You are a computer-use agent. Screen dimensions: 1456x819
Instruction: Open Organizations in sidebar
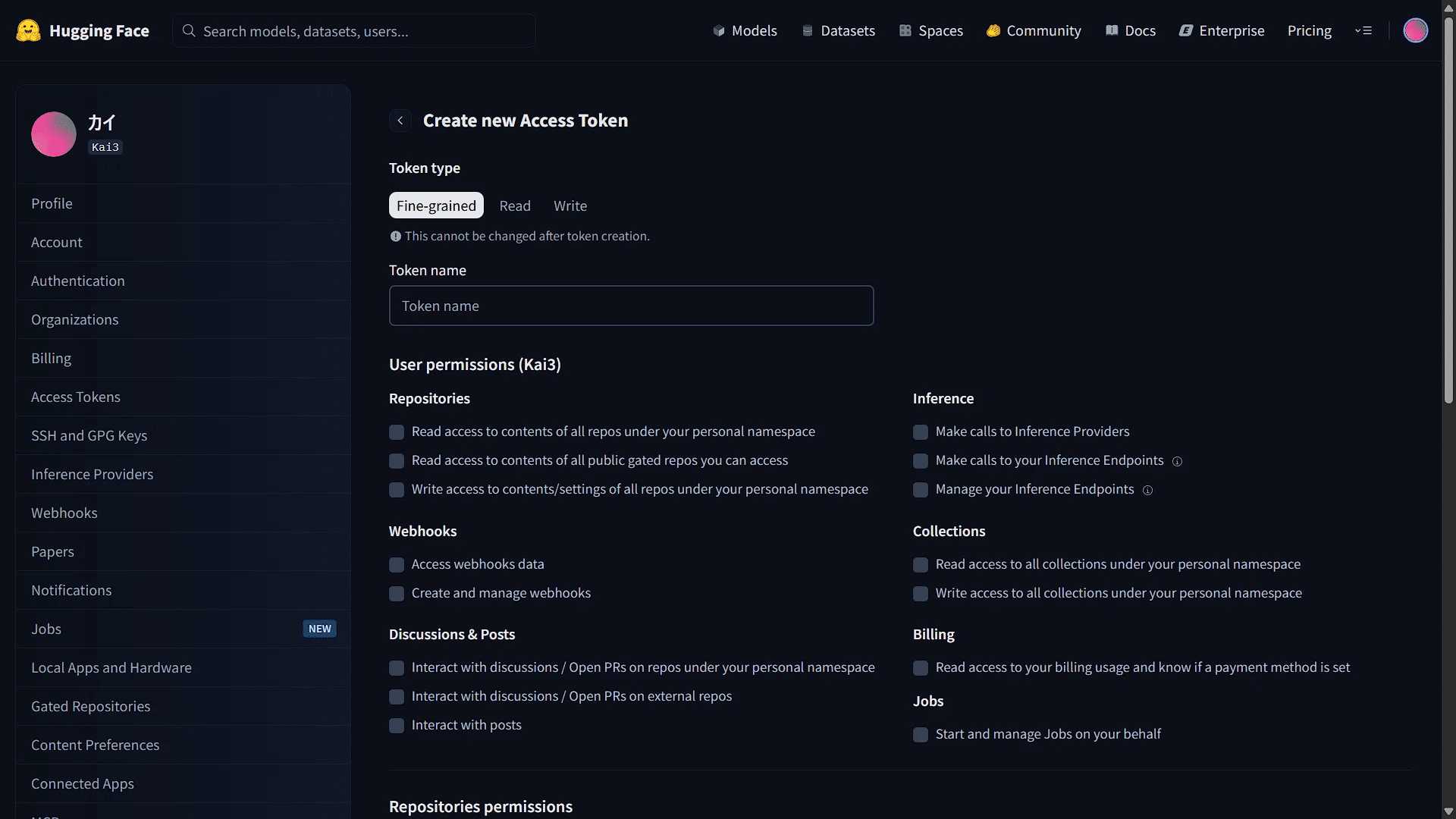[x=183, y=319]
